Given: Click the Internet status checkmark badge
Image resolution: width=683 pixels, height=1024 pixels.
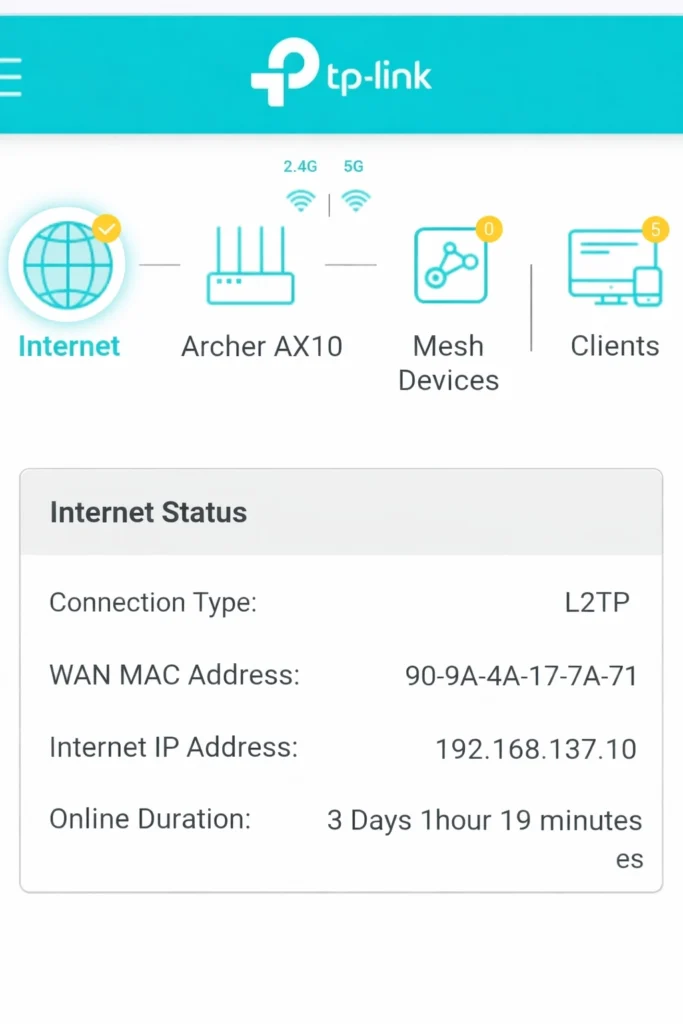Looking at the screenshot, I should (106, 229).
